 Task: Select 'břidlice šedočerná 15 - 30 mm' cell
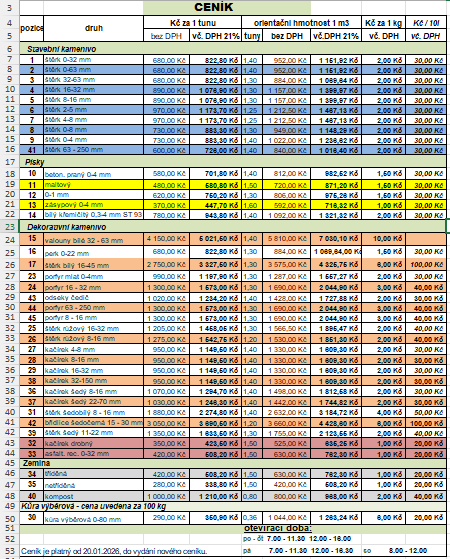(x=93, y=423)
